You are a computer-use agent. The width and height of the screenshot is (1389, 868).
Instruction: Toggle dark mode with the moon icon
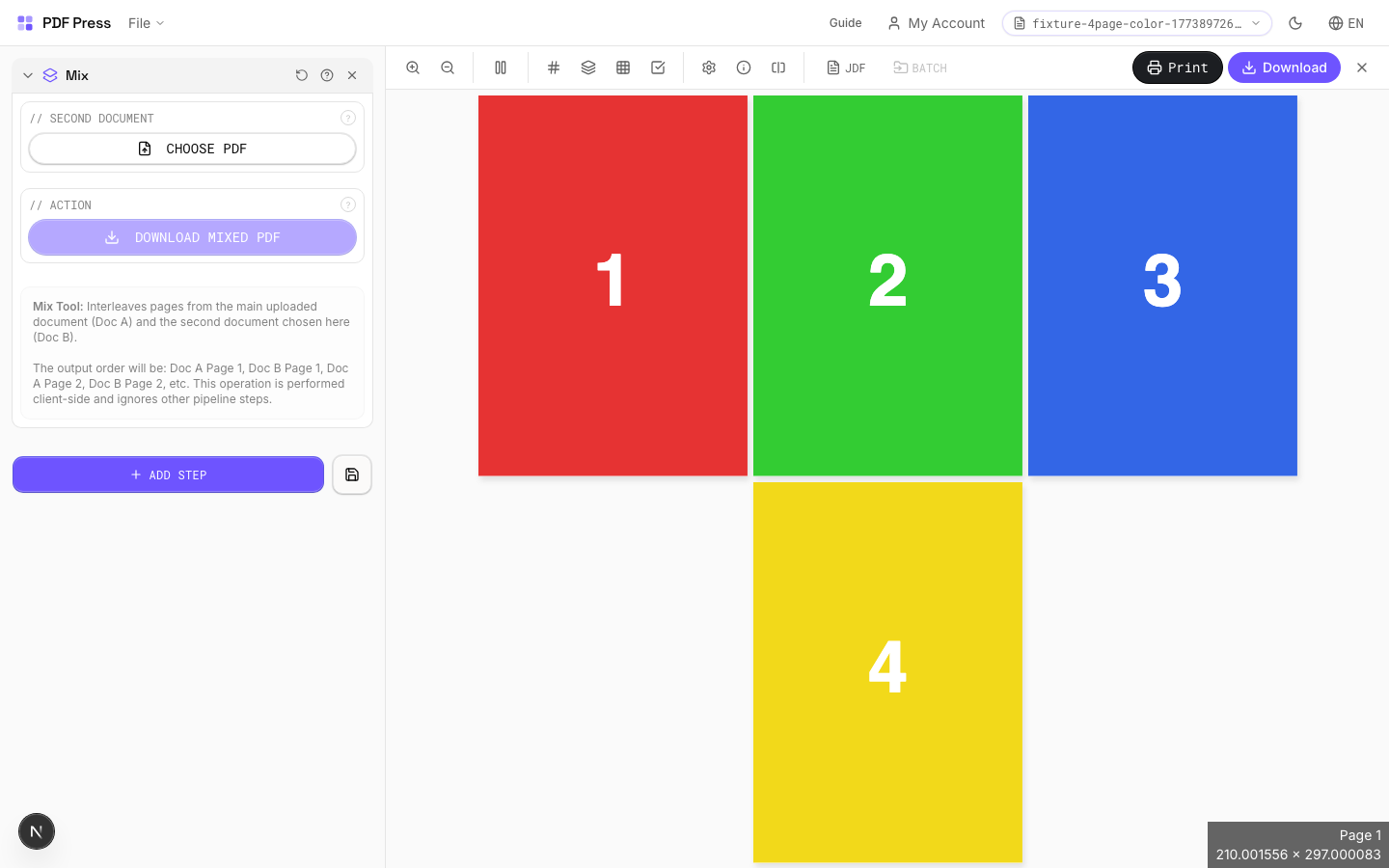point(1295,22)
